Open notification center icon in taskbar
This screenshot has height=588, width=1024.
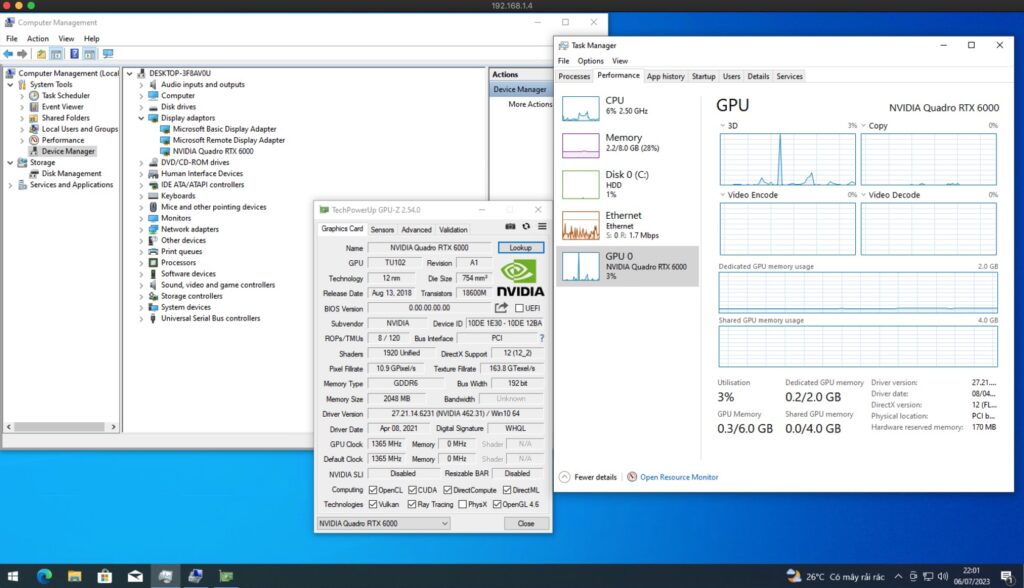point(1006,577)
